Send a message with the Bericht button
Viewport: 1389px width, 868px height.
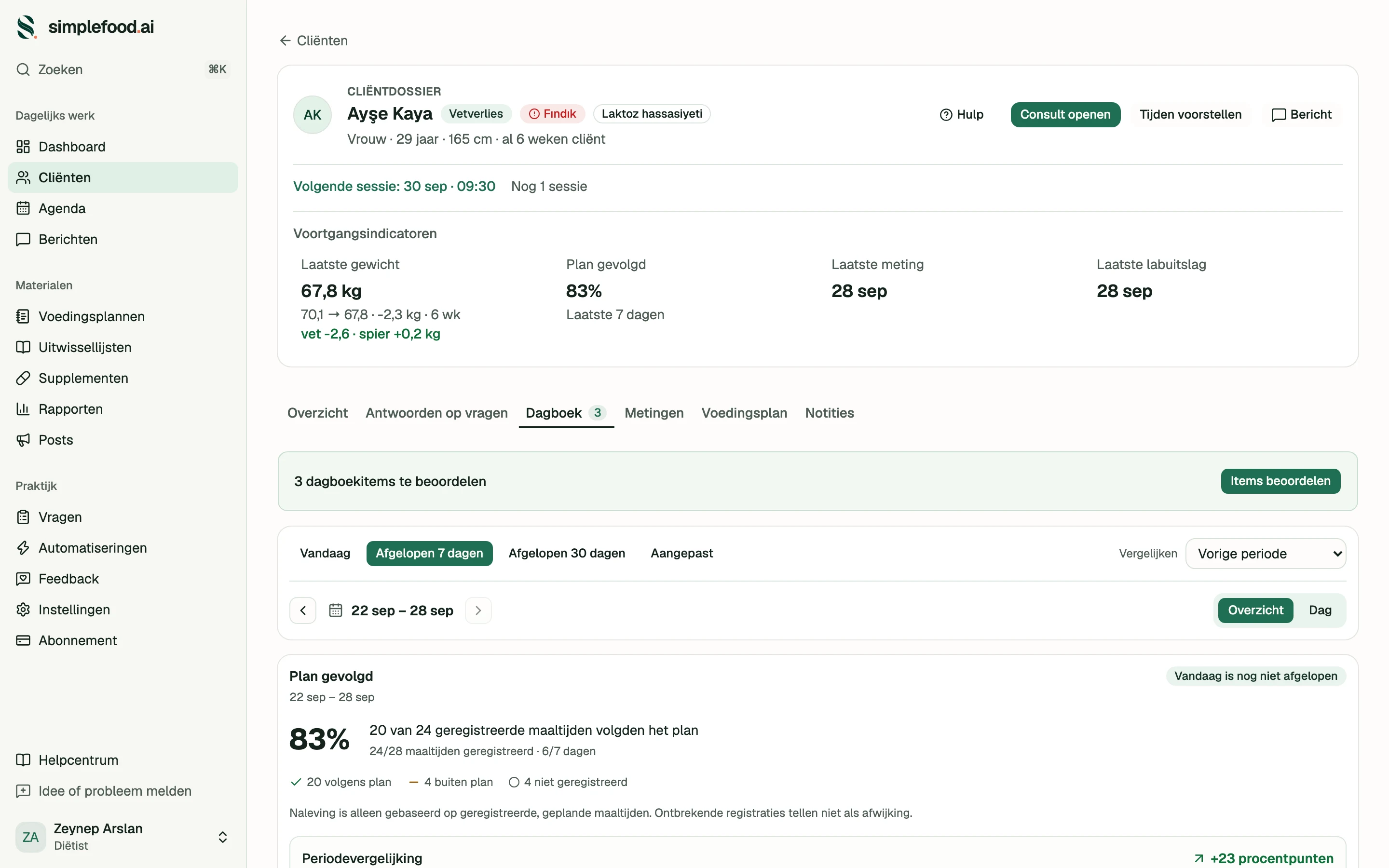1302,115
